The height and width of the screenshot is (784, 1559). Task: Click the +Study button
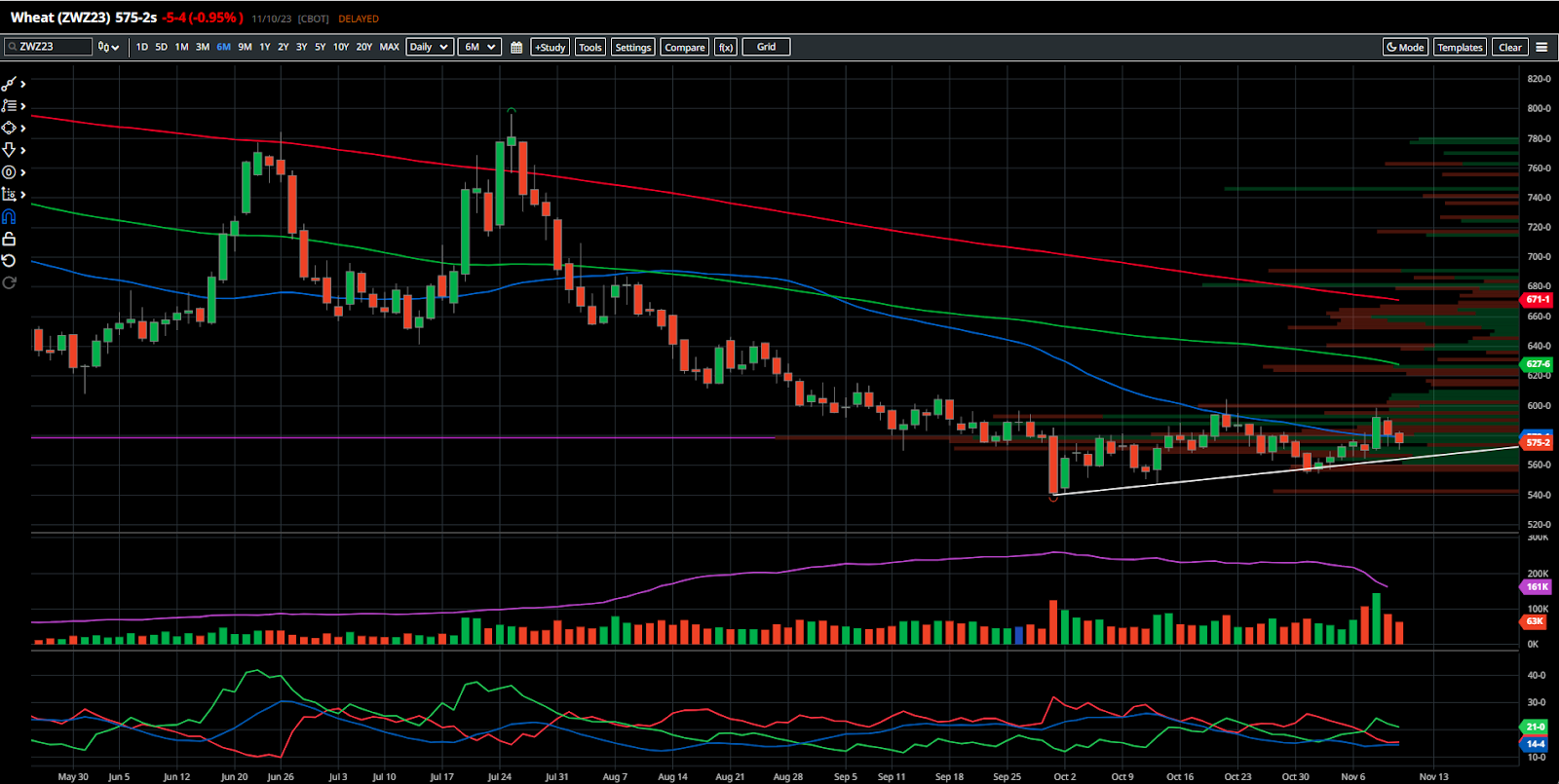pos(550,47)
